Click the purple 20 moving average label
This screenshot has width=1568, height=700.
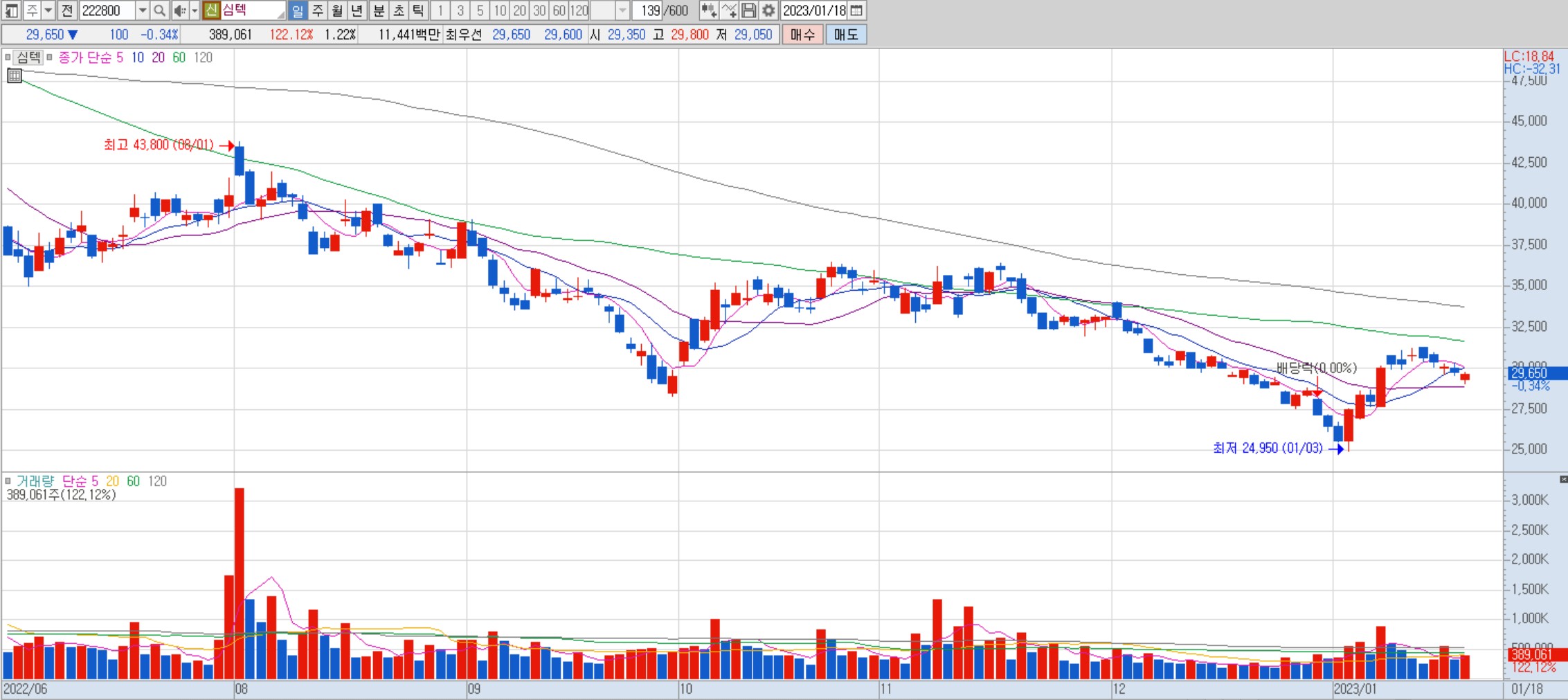(x=159, y=57)
